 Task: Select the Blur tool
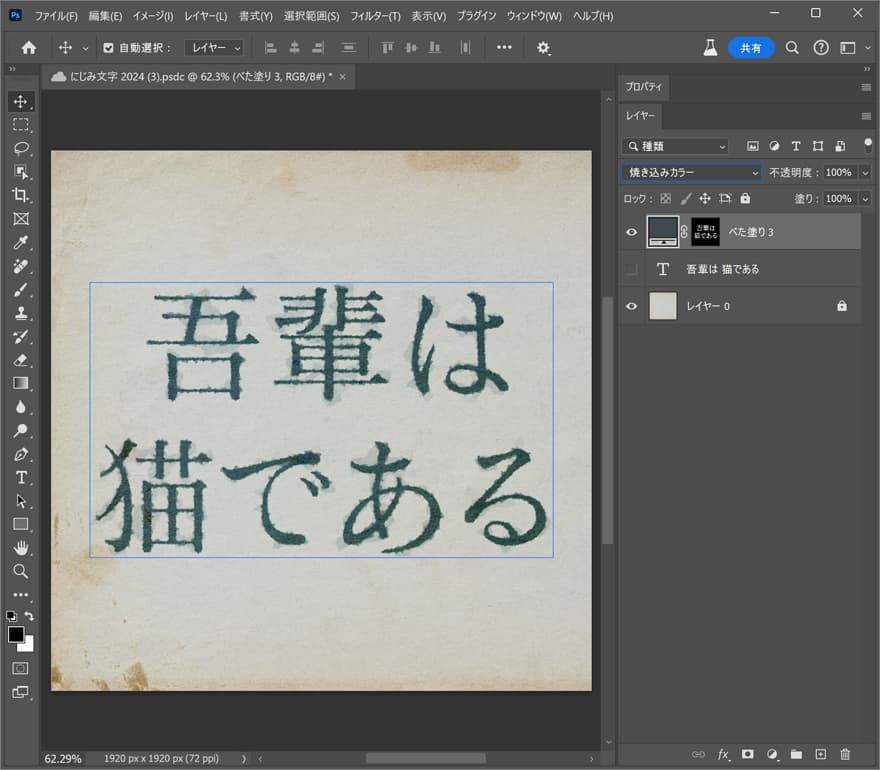pyautogui.click(x=21, y=407)
